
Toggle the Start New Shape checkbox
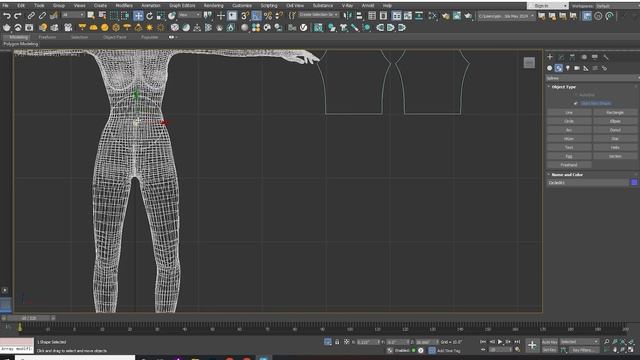point(576,103)
